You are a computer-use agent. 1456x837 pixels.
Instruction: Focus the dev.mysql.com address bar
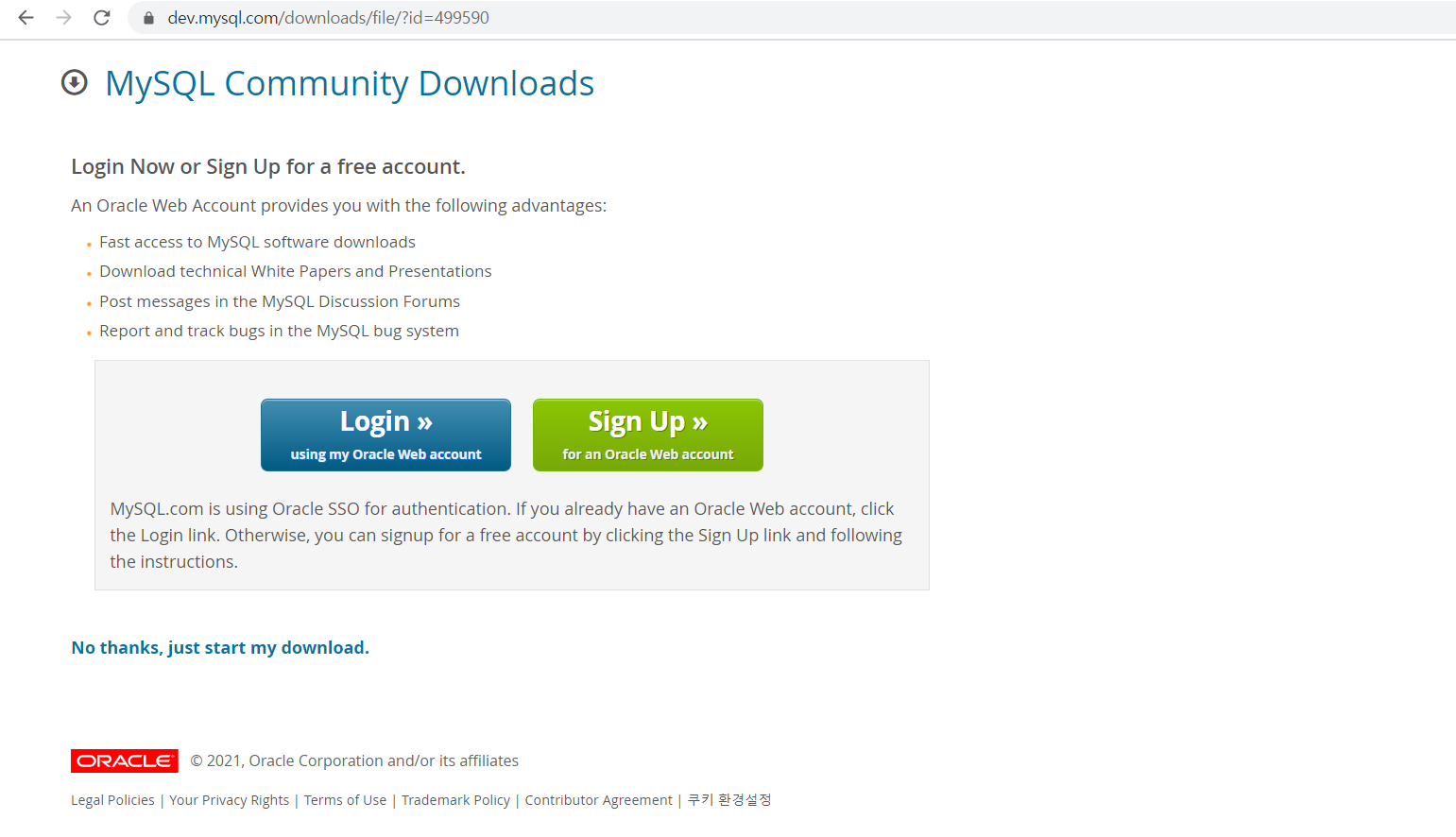794,18
